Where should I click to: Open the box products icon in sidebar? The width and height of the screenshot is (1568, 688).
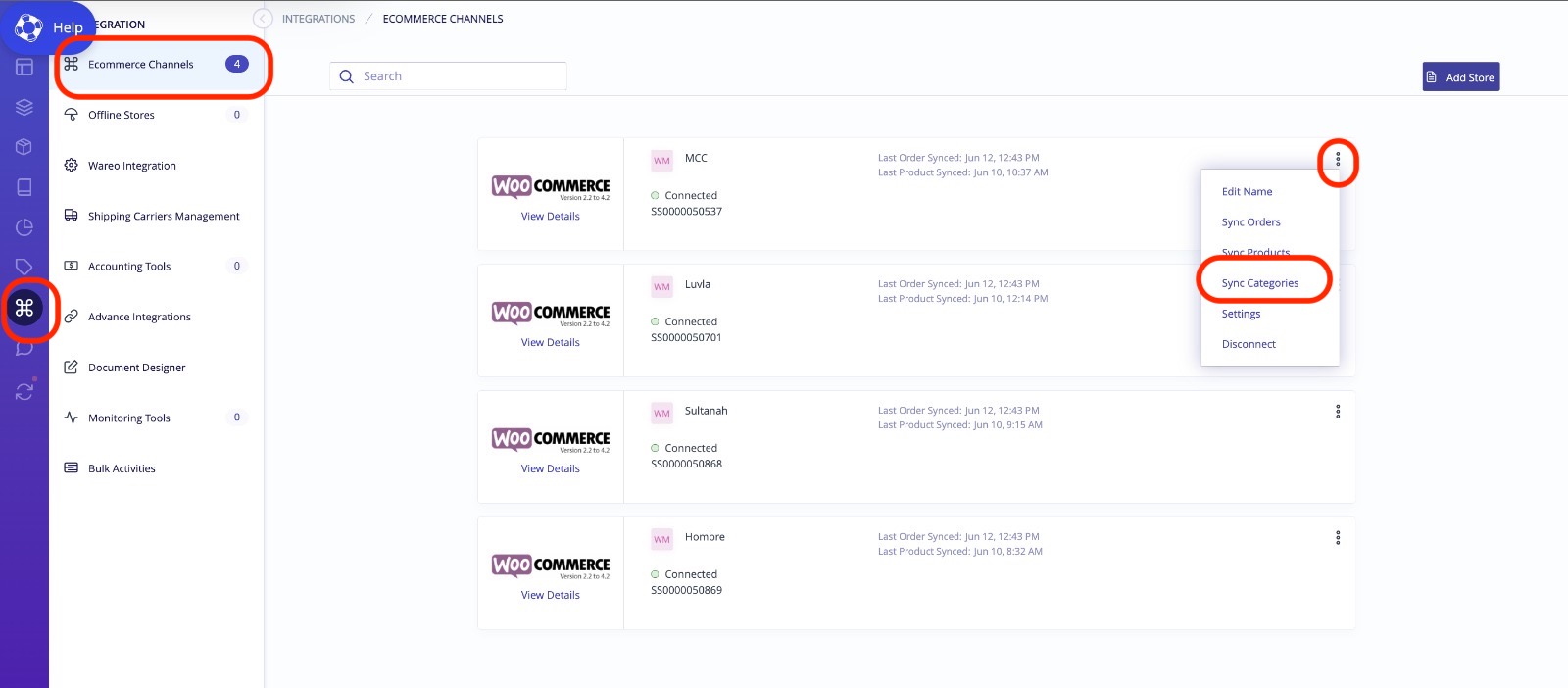(24, 147)
